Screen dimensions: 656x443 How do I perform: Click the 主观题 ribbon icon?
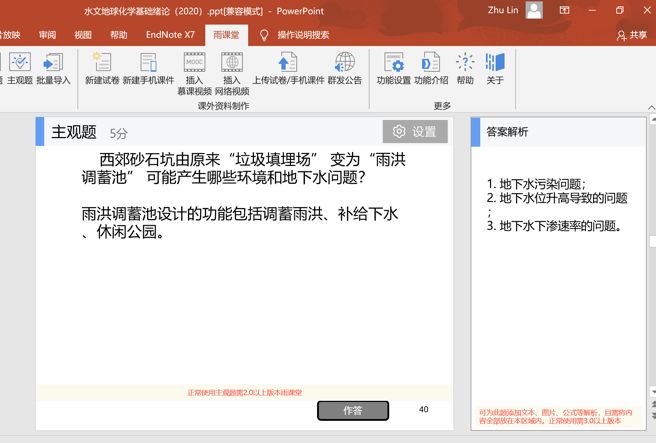pos(20,68)
